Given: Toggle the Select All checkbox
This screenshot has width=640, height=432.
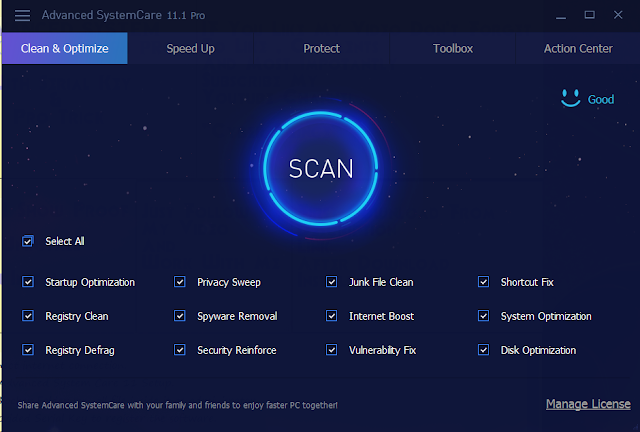Looking at the screenshot, I should click(28, 241).
